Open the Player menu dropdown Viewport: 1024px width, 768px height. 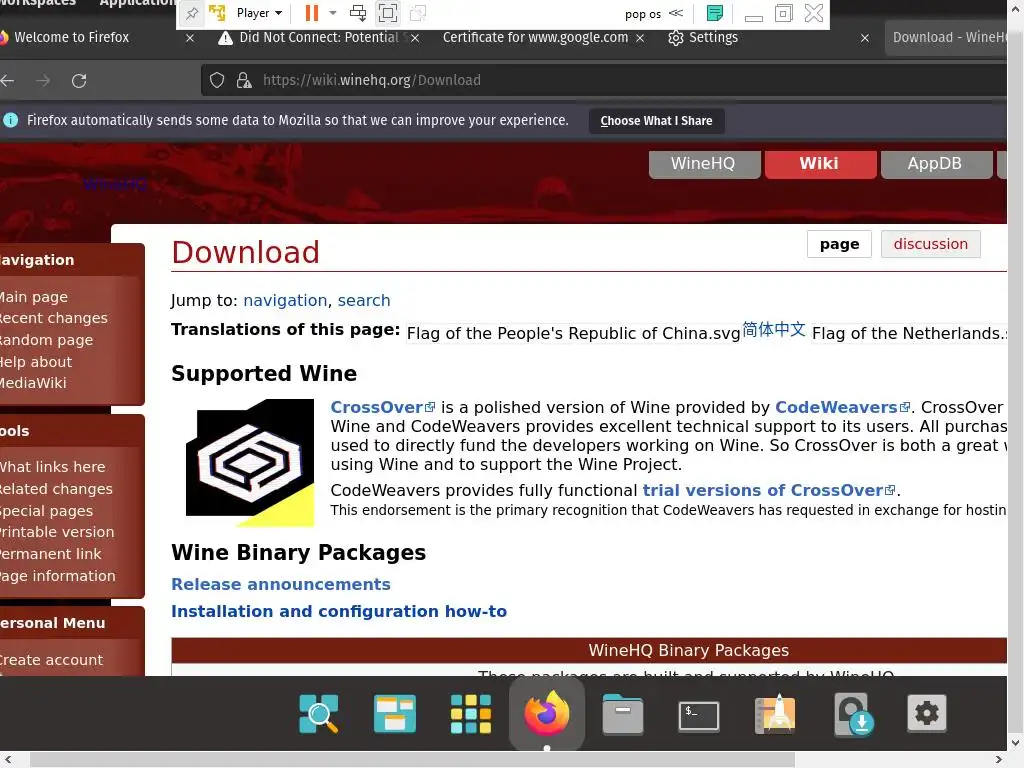tap(259, 13)
